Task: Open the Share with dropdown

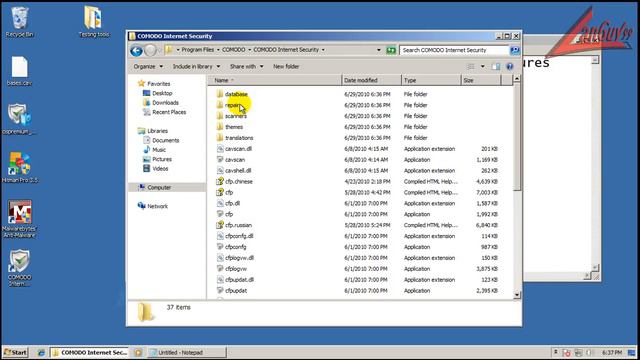Action: tap(246, 67)
